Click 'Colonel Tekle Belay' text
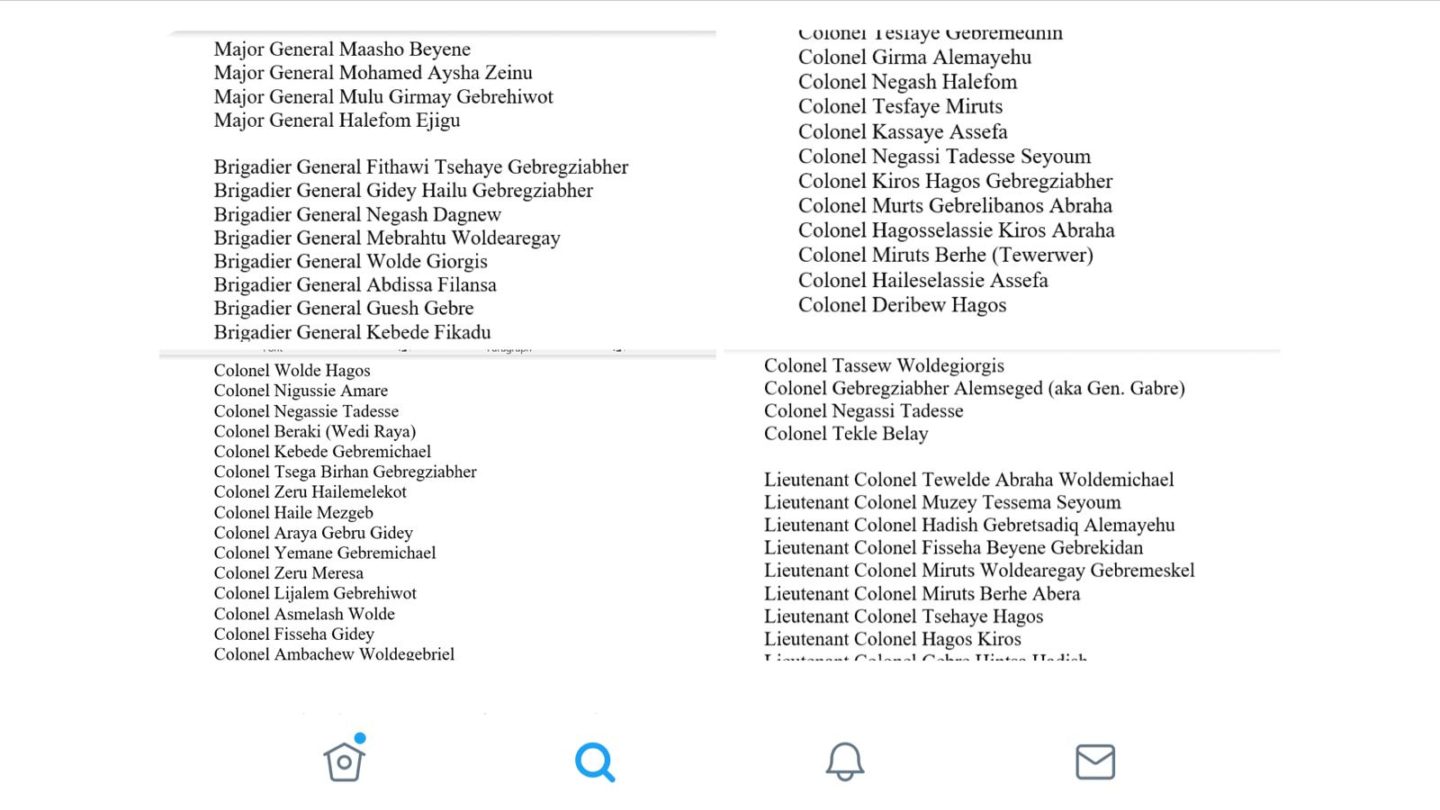This screenshot has height=810, width=1440. (846, 434)
